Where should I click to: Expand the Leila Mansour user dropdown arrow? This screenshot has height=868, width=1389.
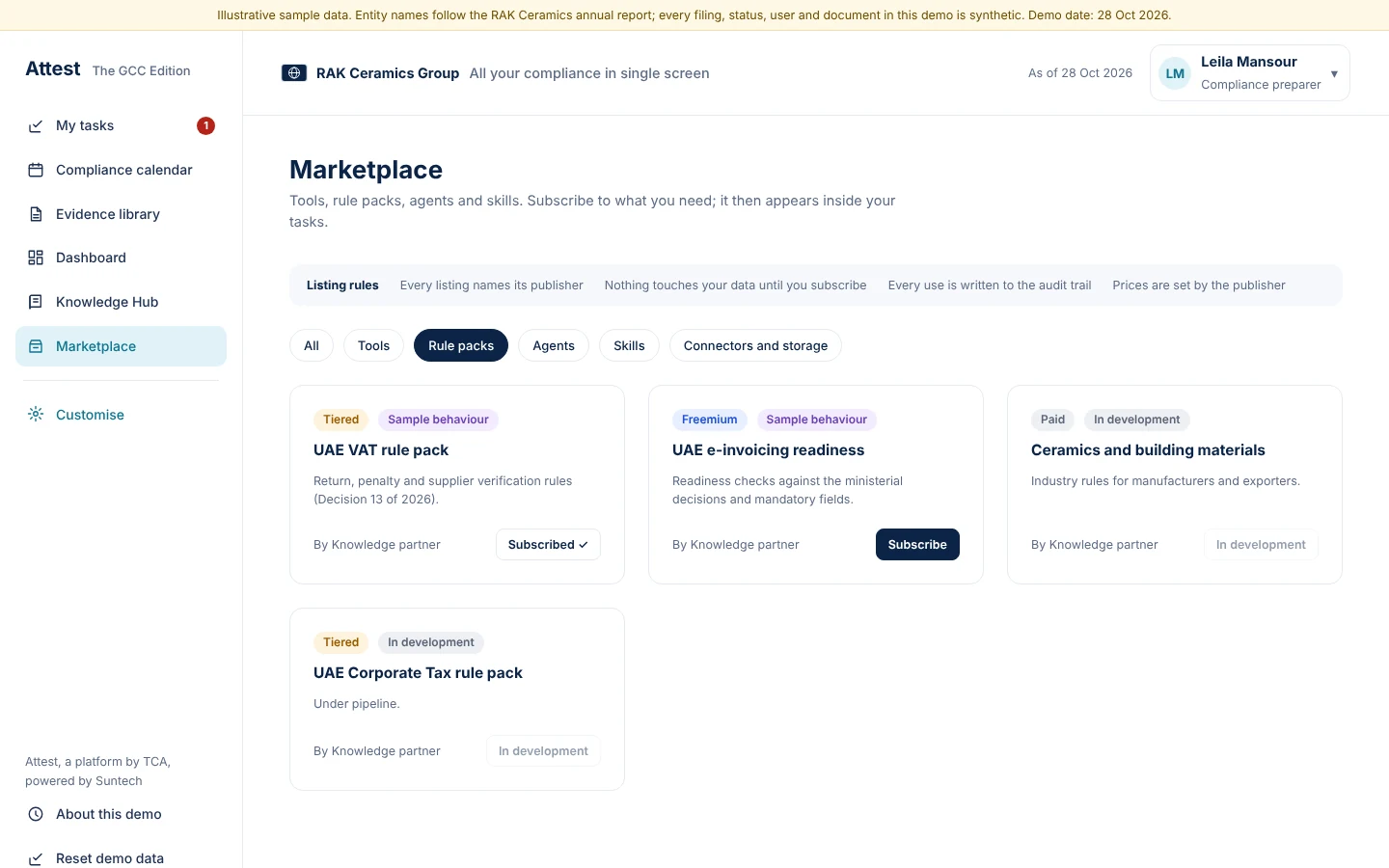point(1334,74)
